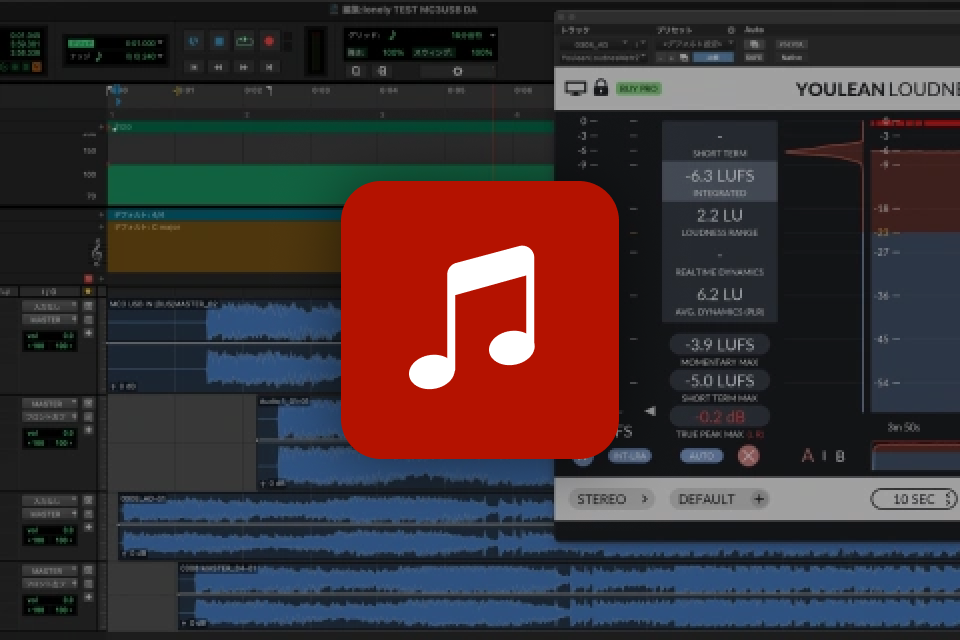Viewport: 960px width, 640px height.
Task: Click the blue compare button in plugin header
Action: [713, 58]
